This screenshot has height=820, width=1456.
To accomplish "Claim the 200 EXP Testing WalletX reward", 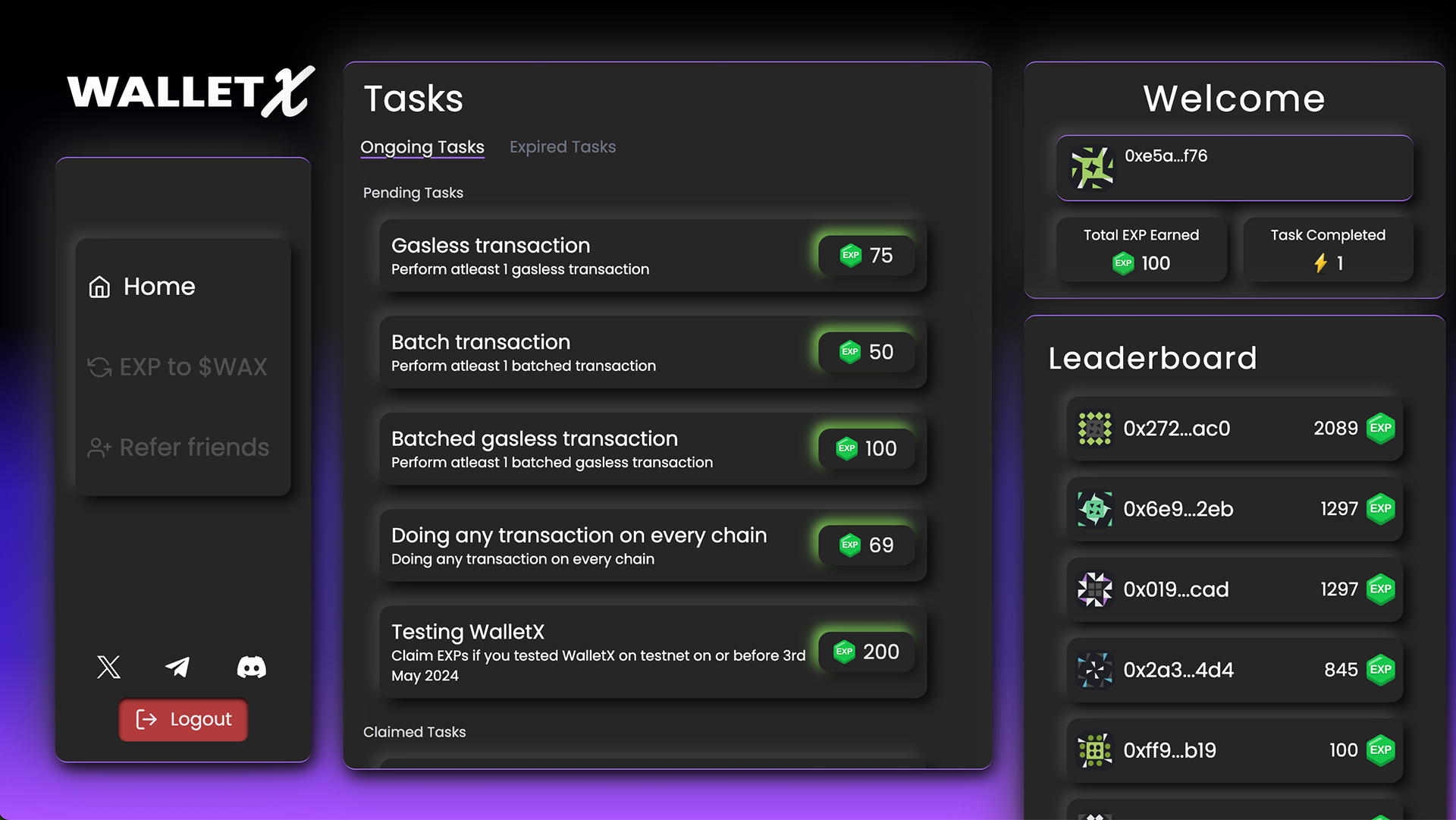I will [x=867, y=652].
